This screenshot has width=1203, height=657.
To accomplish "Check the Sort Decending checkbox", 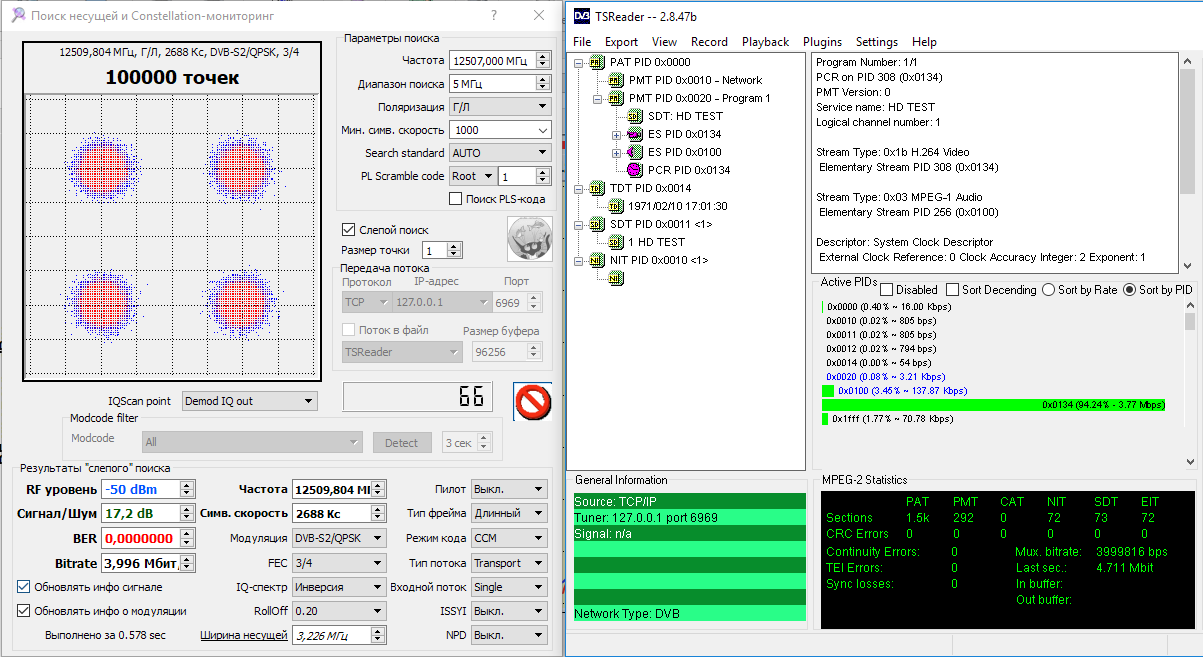I will click(950, 290).
